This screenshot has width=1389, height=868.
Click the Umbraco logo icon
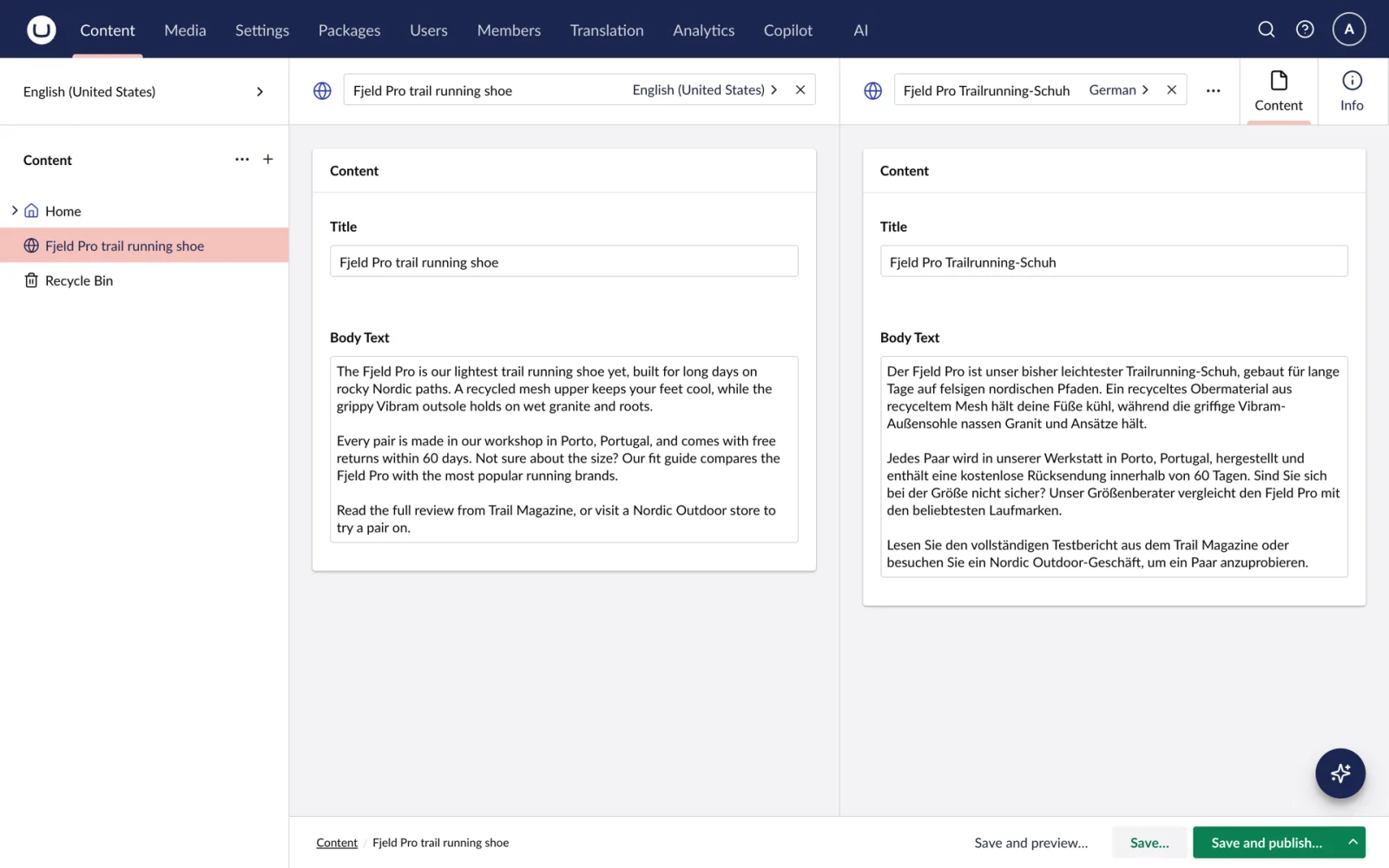click(41, 30)
